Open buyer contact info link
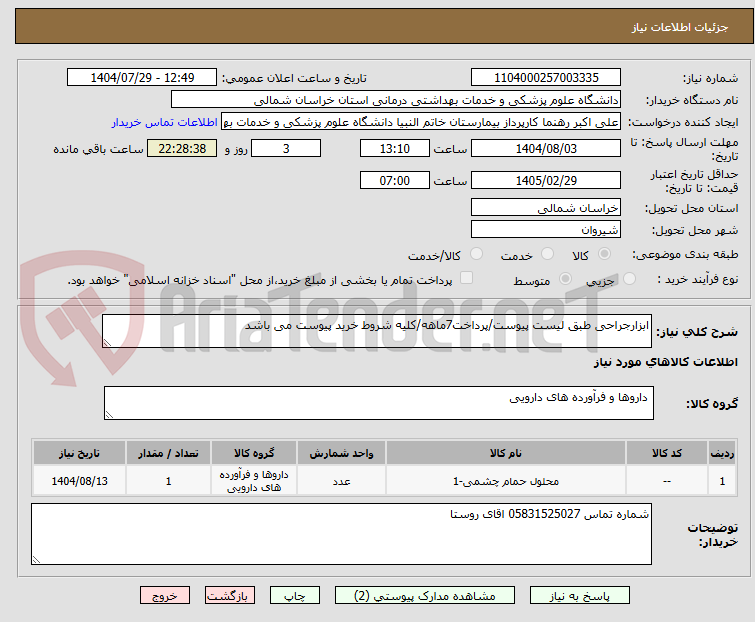Viewport: 755px width, 622px height. (165, 123)
